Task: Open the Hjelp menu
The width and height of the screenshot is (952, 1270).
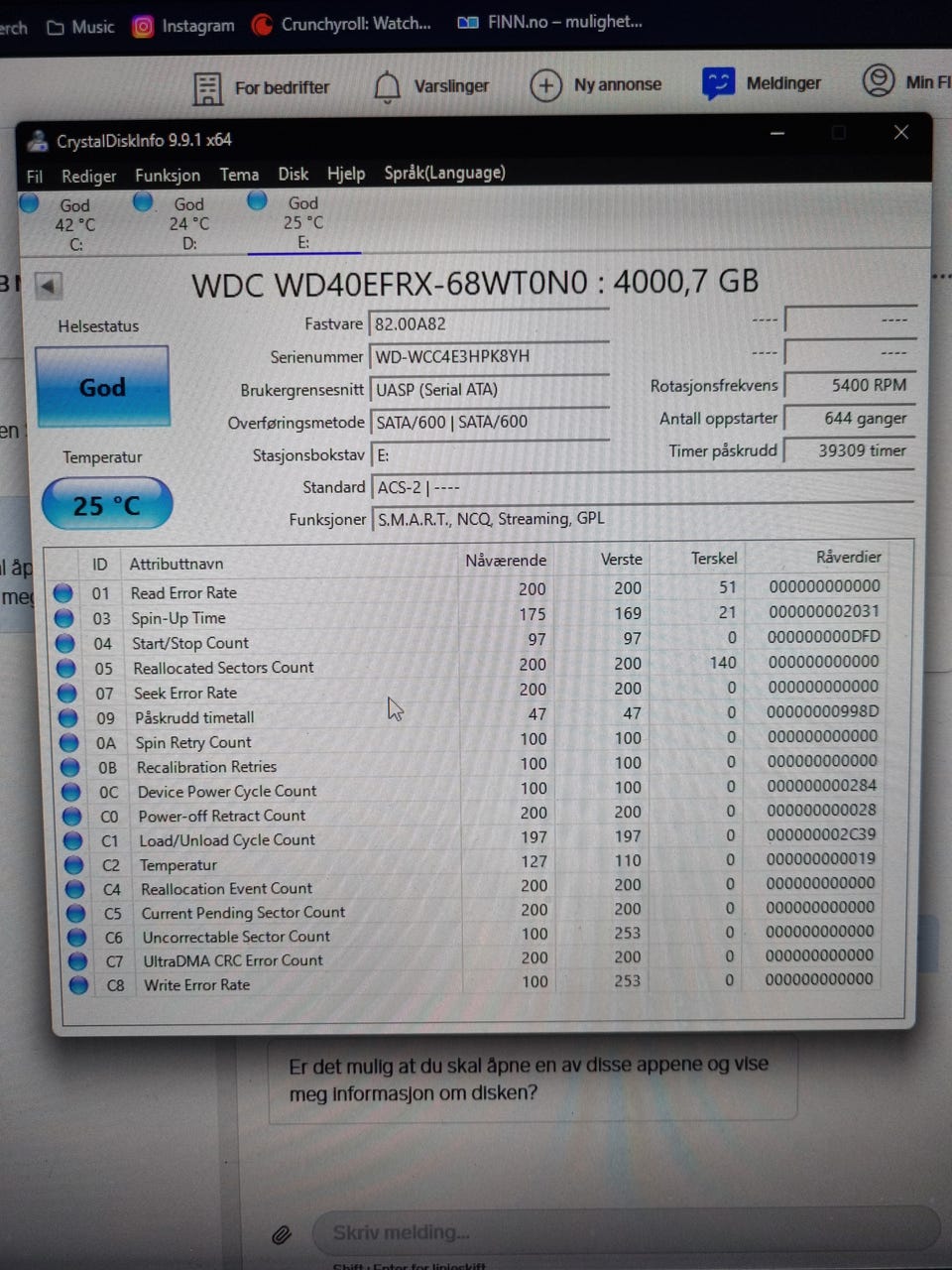Action: click(x=346, y=174)
